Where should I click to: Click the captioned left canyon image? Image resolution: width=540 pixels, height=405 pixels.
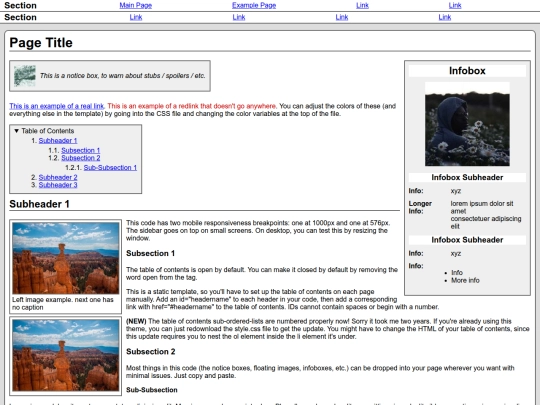point(66,258)
